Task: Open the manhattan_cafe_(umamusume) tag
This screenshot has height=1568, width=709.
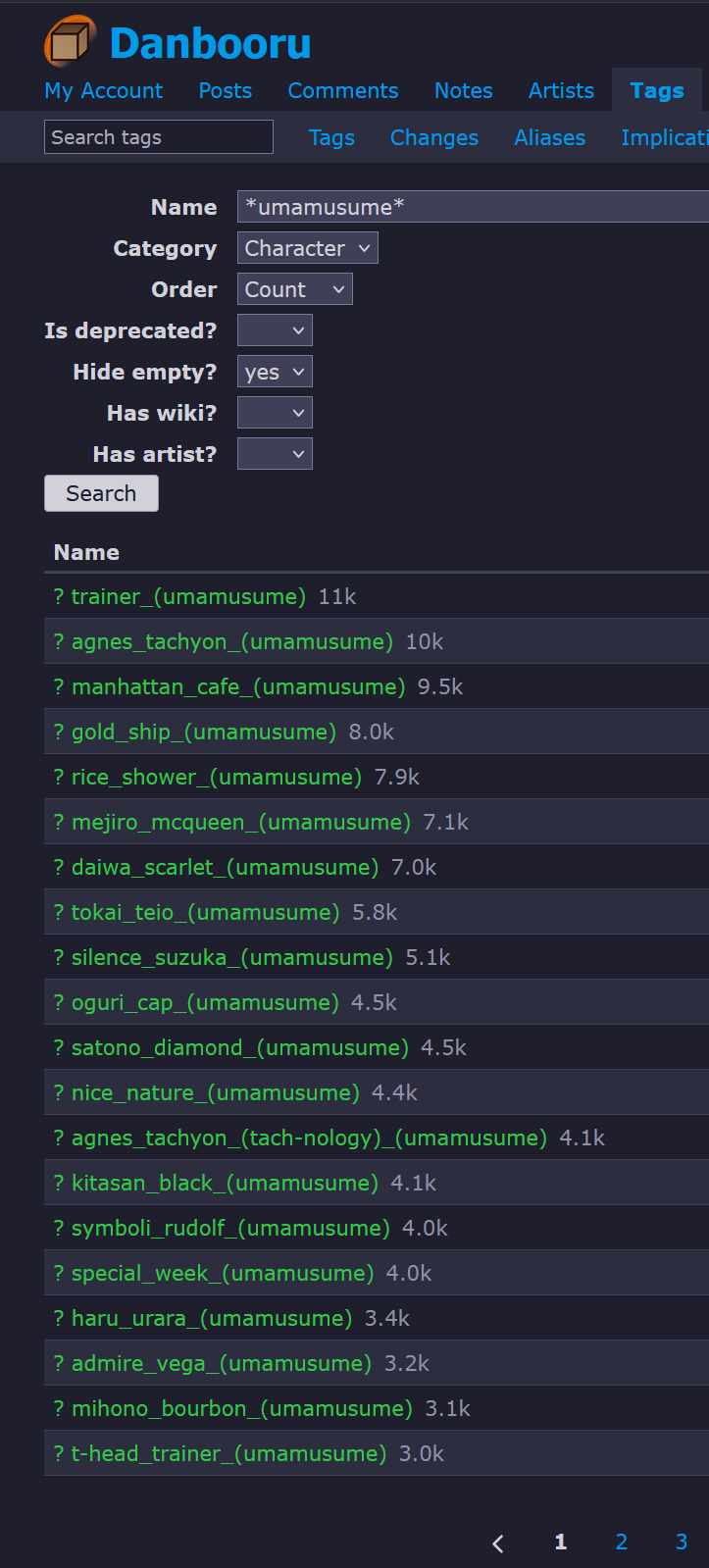Action: (x=238, y=686)
